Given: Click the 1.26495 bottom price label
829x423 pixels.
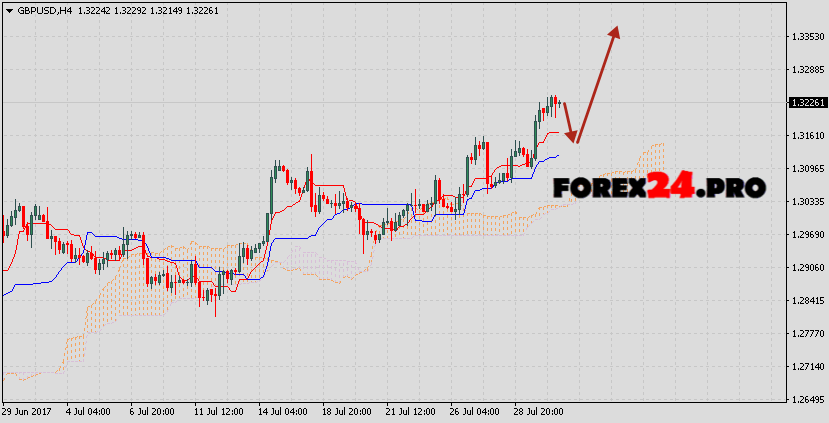Looking at the screenshot, I should (x=806, y=399).
